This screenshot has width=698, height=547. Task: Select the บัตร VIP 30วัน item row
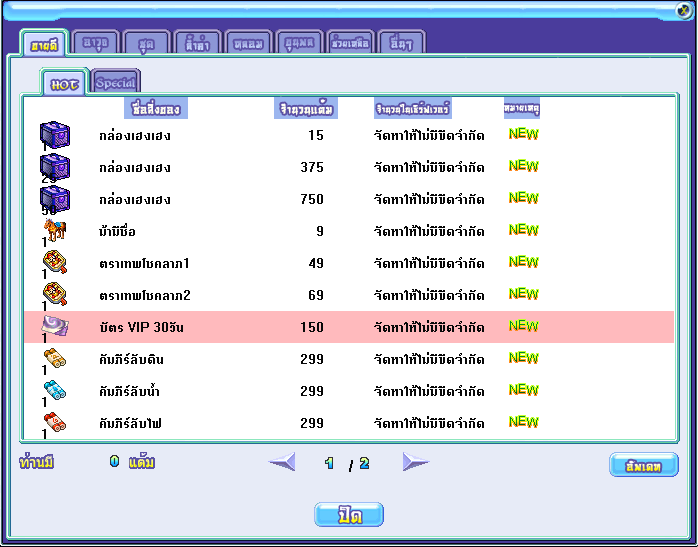pyautogui.click(x=348, y=327)
